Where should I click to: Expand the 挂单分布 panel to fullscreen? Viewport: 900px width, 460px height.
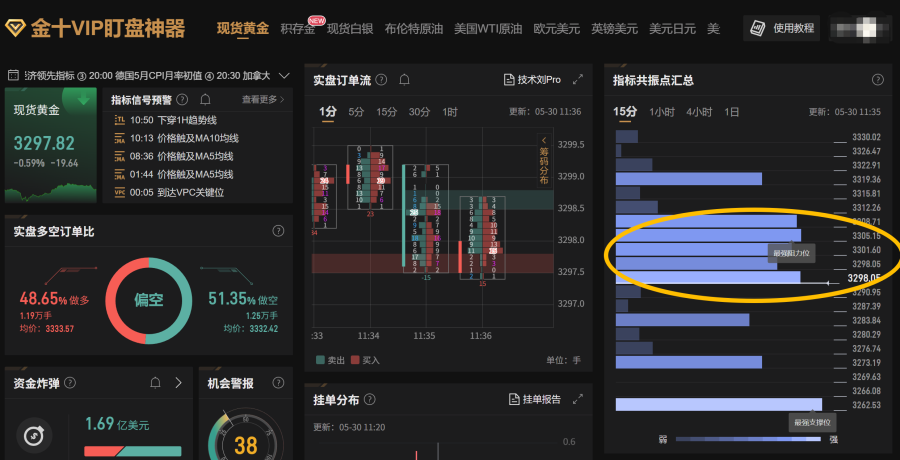578,399
